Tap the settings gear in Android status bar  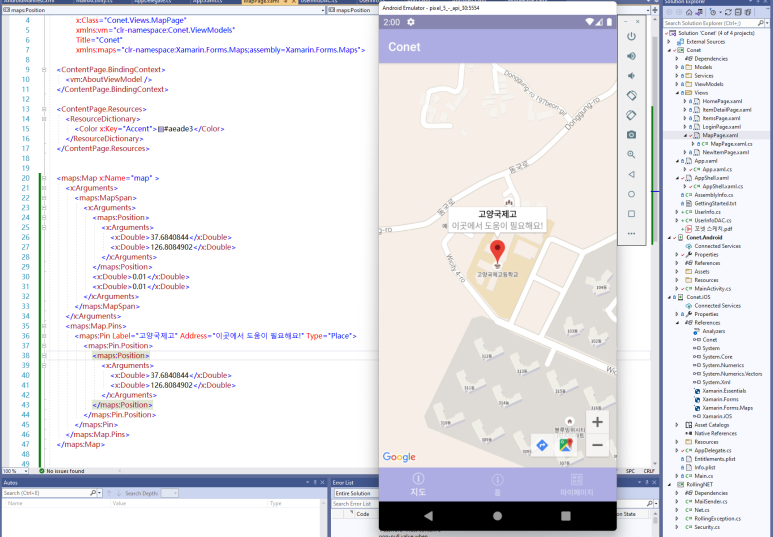(x=411, y=22)
